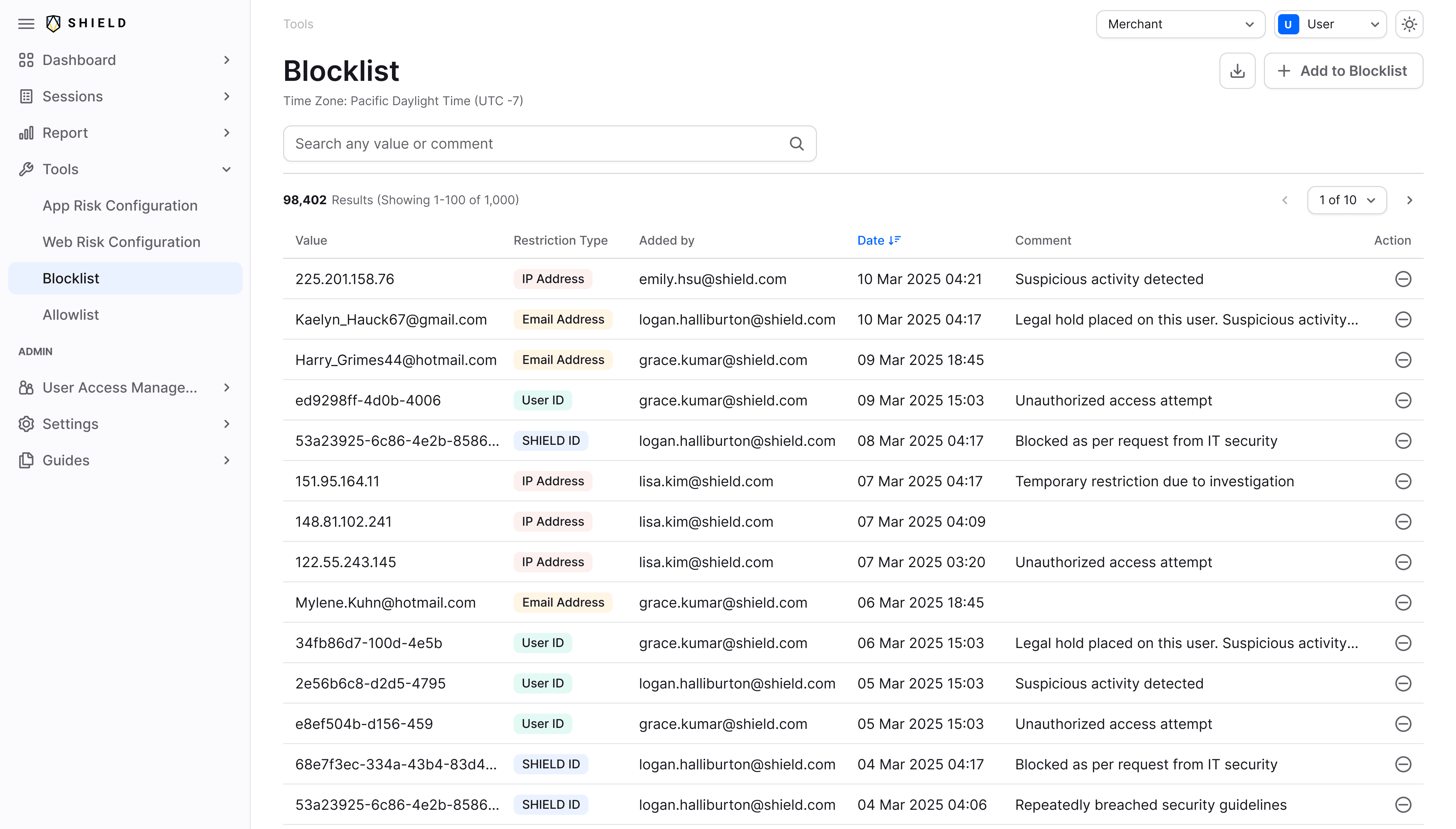The width and height of the screenshot is (1456, 829).
Task: Click the 53a23925 row dated 08 Mar
Action: pos(853,441)
